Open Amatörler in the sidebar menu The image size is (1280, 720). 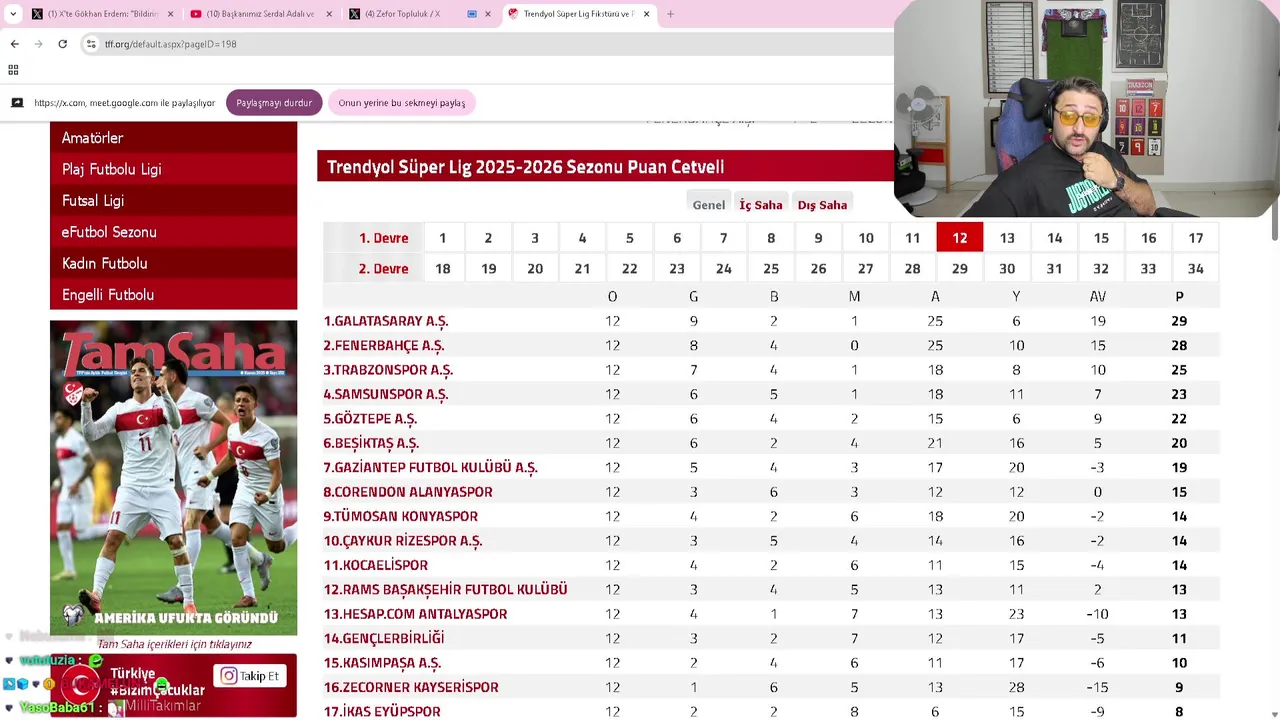(173, 138)
